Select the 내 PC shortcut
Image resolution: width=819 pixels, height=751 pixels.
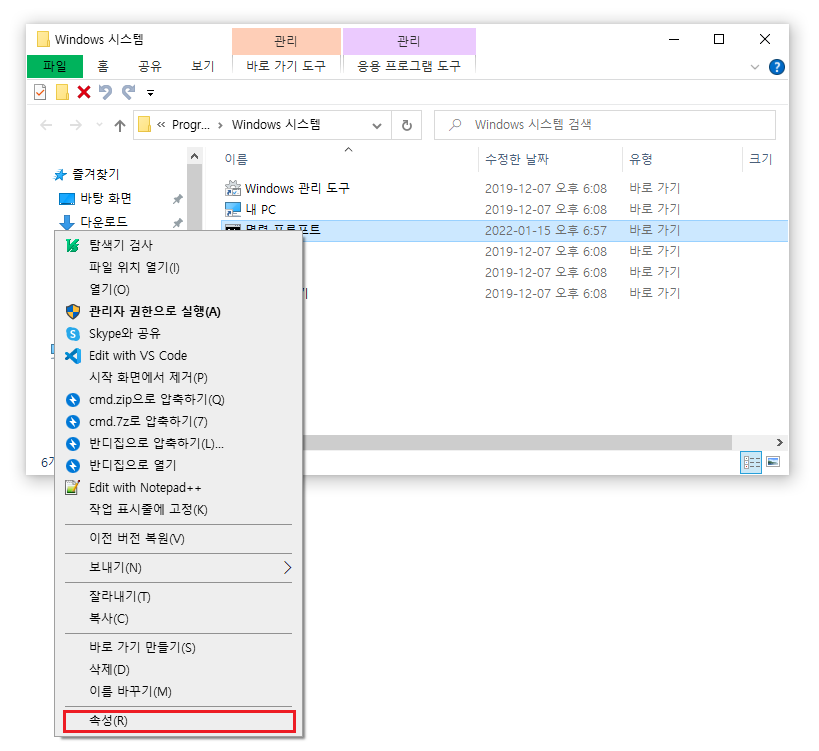261,209
